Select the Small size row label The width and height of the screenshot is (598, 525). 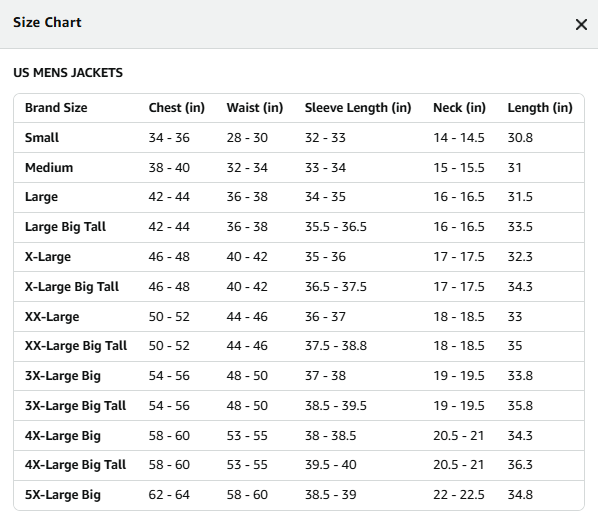click(x=42, y=137)
